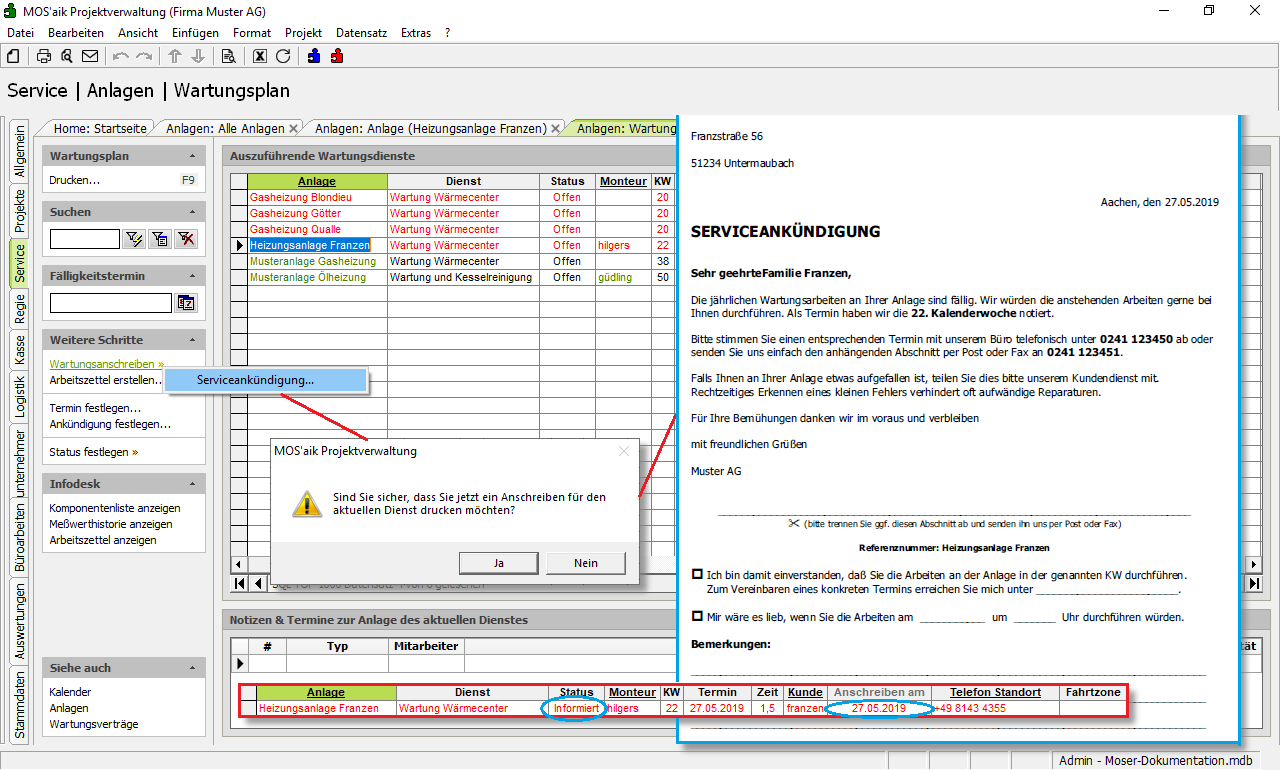Click the Excel export toolbar icon
Viewport: 1280px width, 770px height.
(x=260, y=56)
